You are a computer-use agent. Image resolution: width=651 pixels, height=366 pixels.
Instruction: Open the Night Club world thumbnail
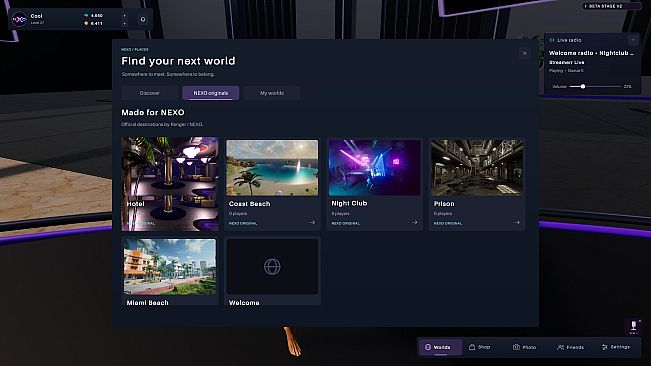coord(374,168)
